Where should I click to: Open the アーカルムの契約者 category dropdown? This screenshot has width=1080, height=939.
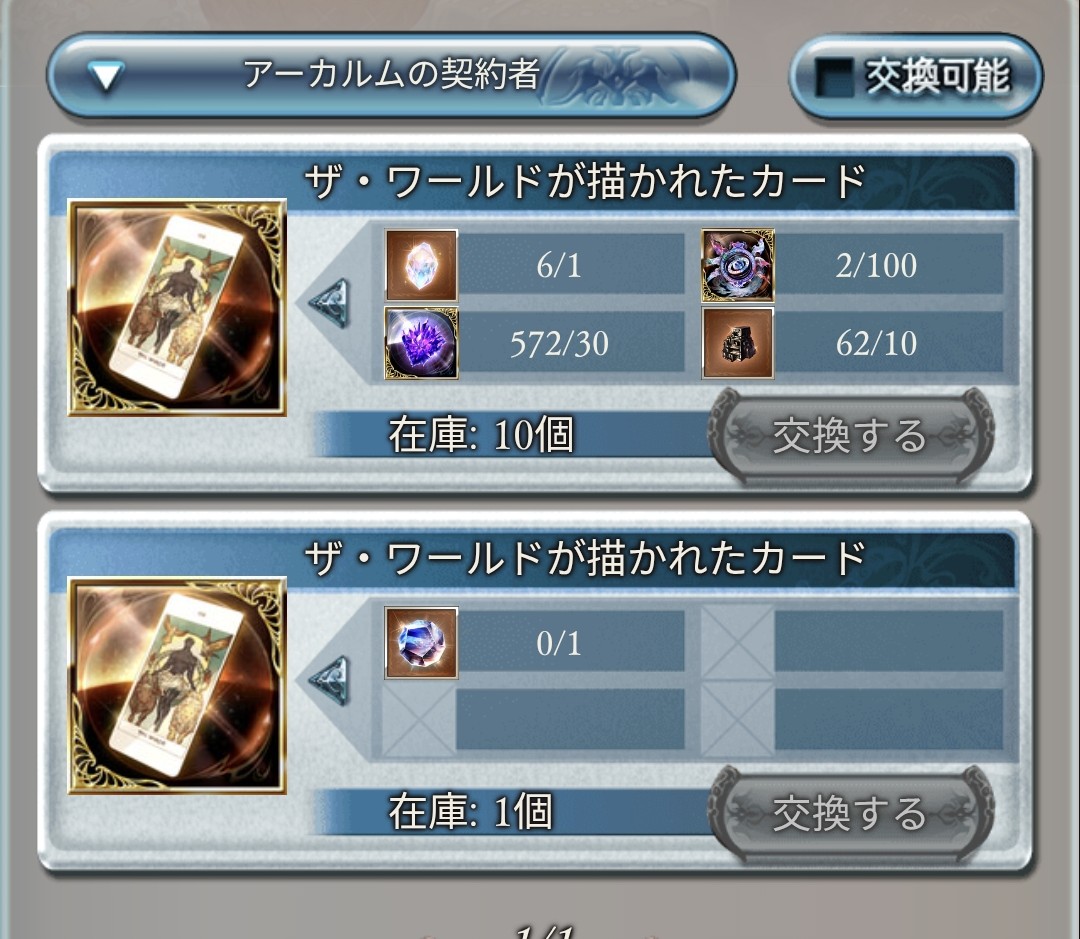click(391, 74)
